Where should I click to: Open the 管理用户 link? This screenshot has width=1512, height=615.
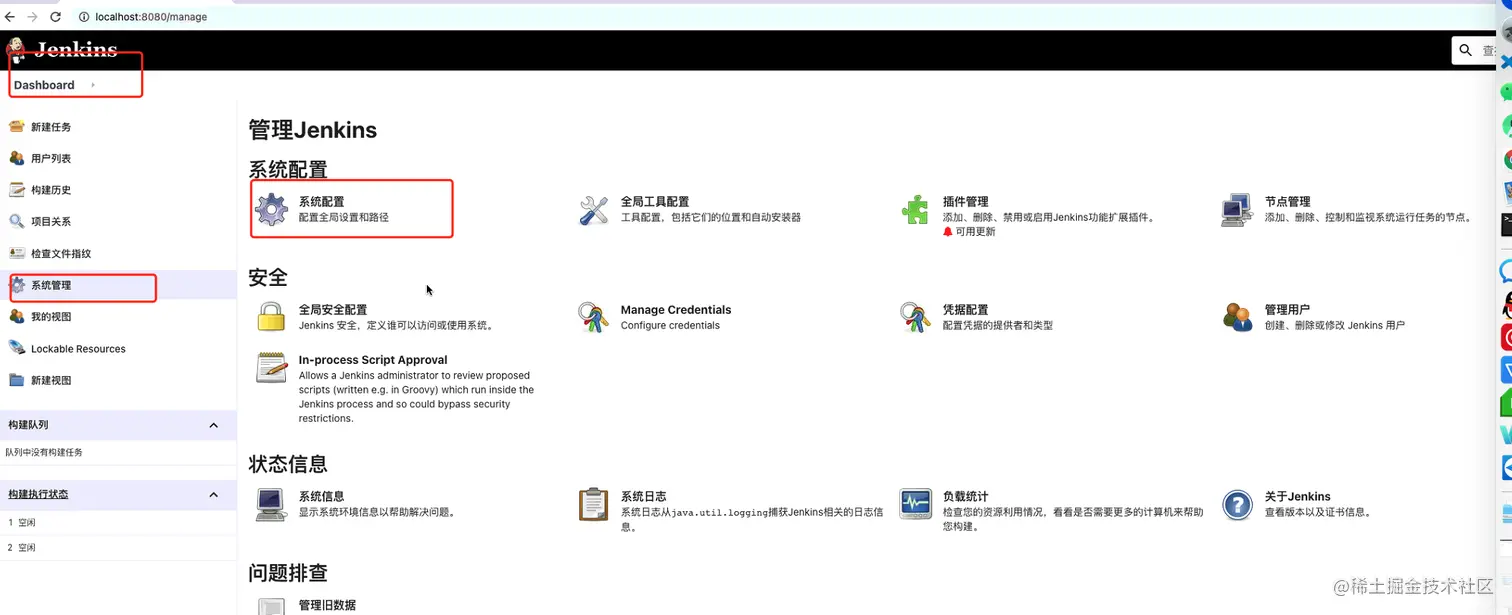1287,310
